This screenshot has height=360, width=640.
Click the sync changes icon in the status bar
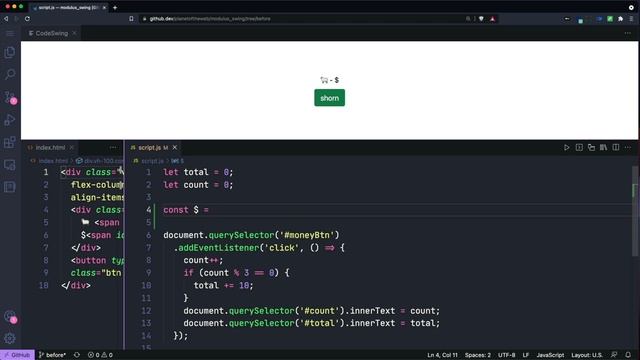77,355
